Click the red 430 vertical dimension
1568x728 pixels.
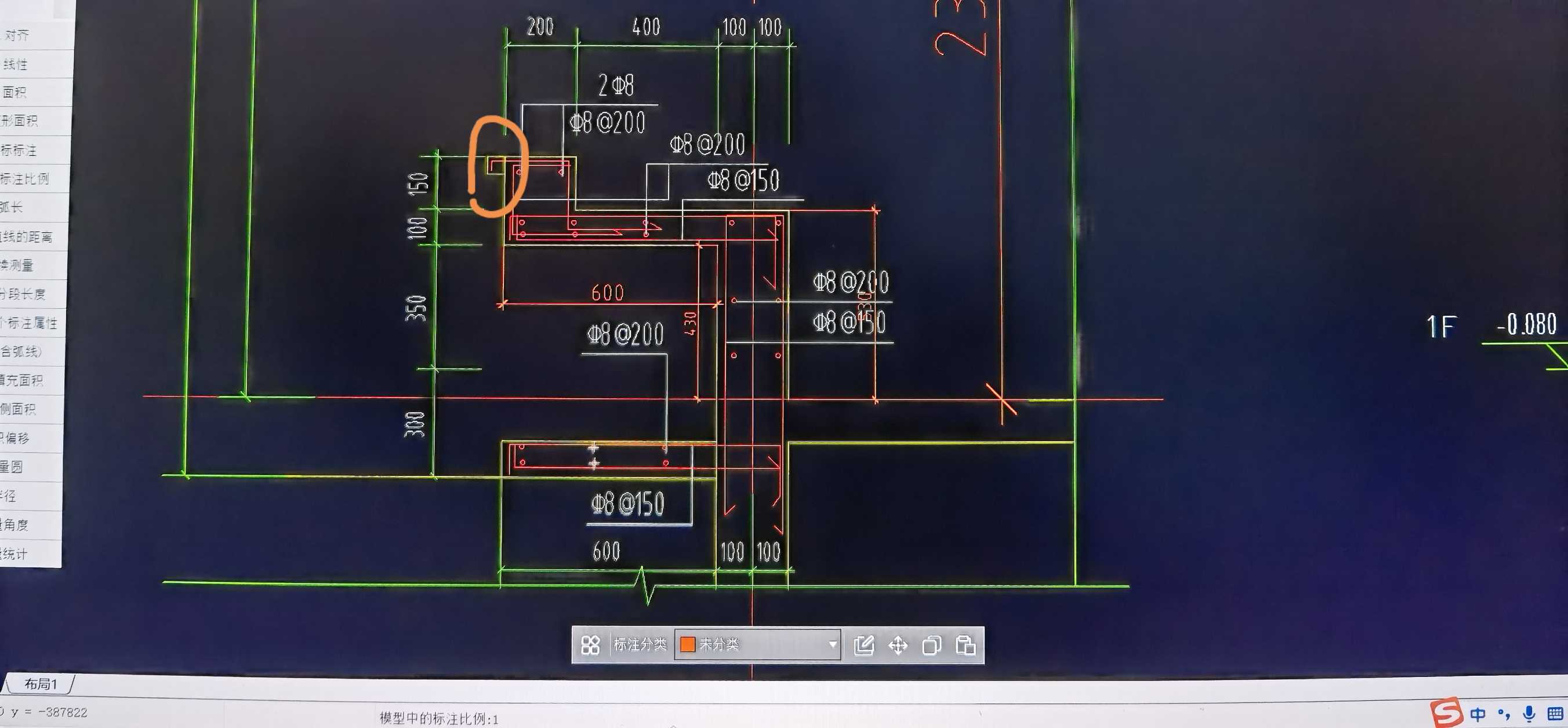689,323
